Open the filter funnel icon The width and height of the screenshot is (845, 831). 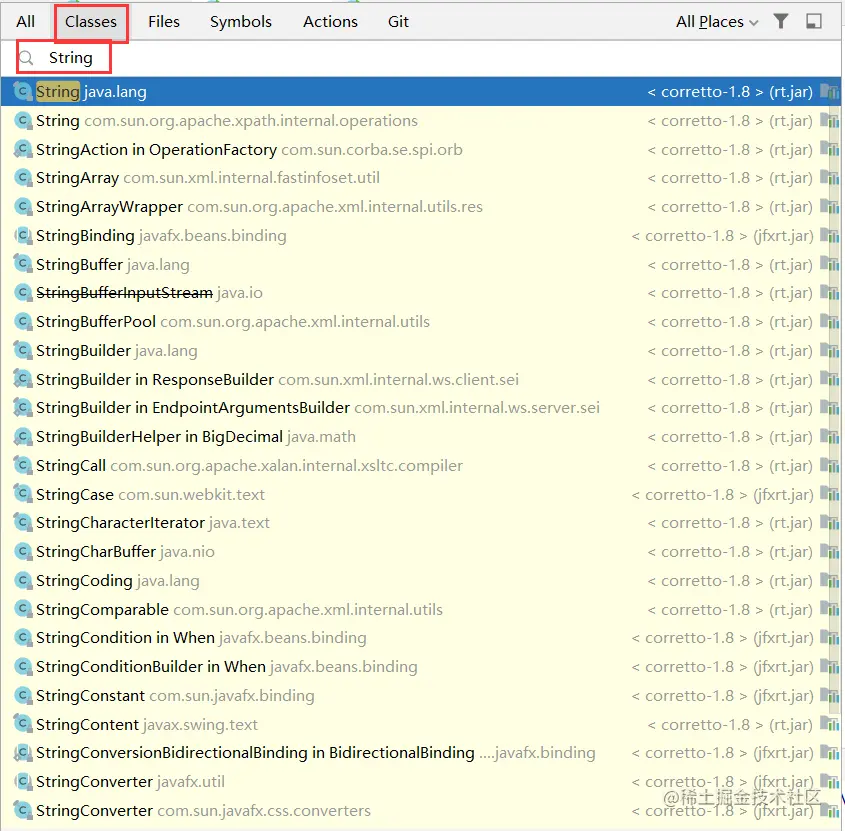pyautogui.click(x=781, y=21)
